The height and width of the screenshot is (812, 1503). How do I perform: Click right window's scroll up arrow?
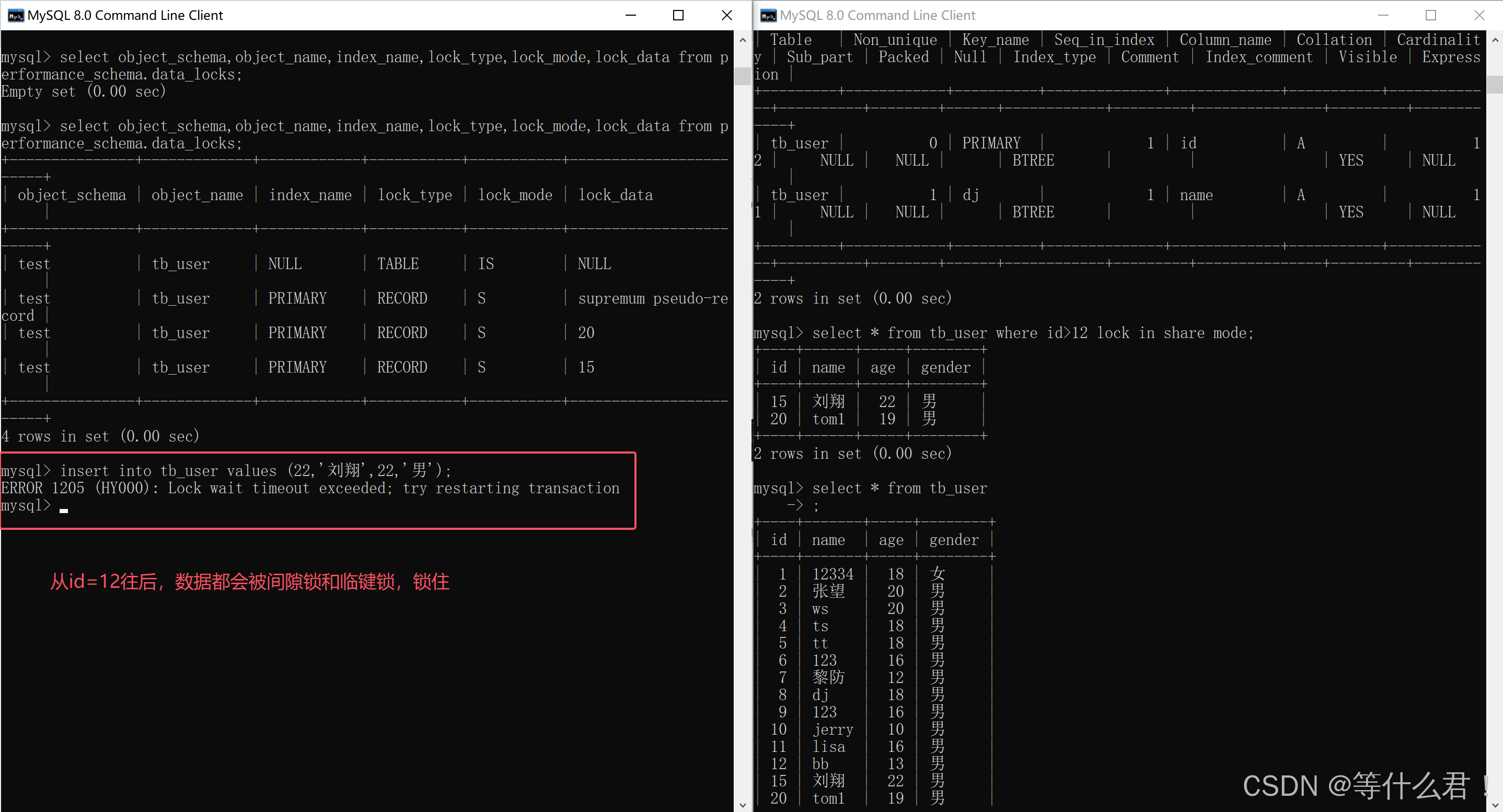tap(1495, 40)
